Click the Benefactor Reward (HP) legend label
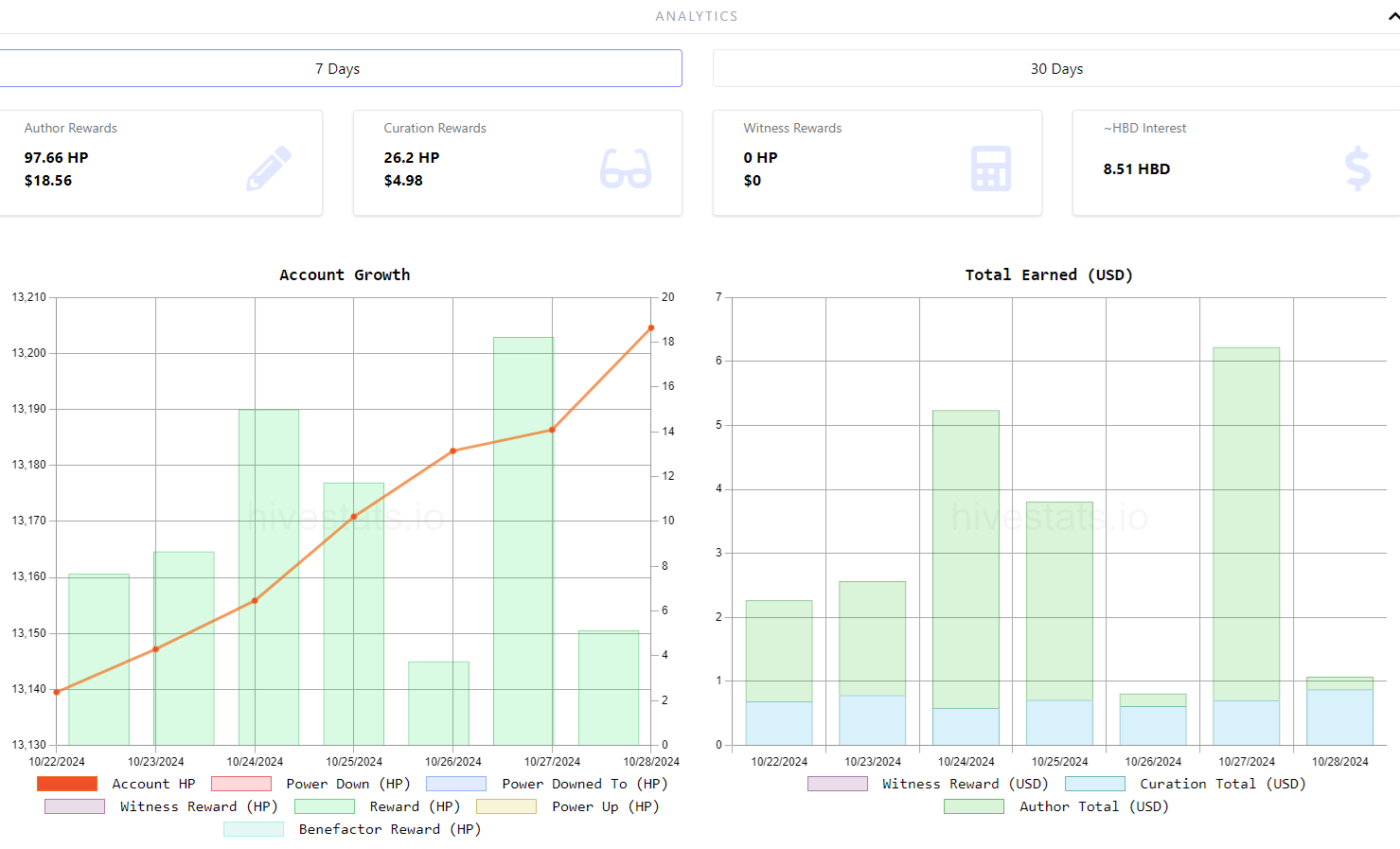This screenshot has height=849, width=1400. pyautogui.click(x=390, y=829)
